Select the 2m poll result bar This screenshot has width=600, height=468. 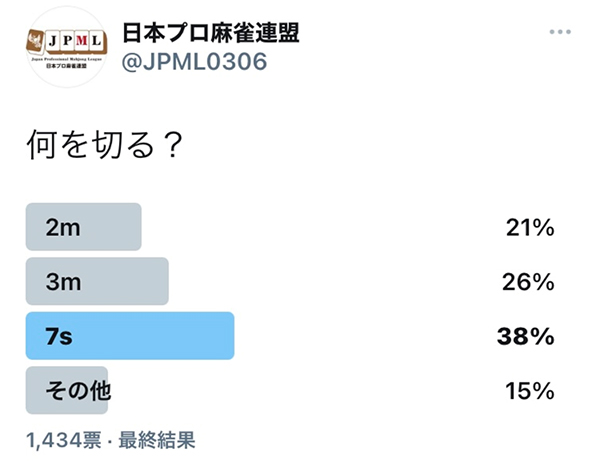(83, 227)
